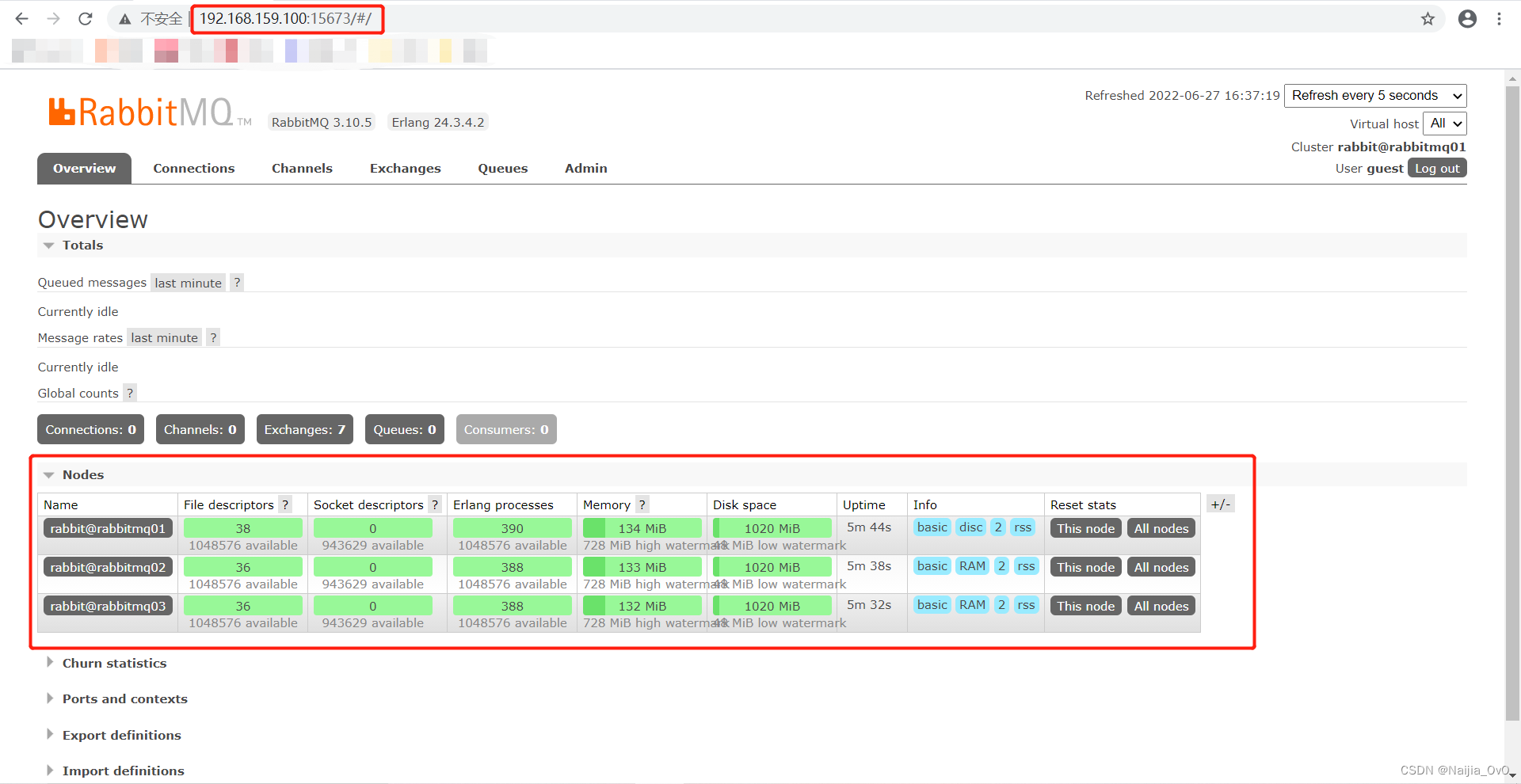Open help for File descriptors column
This screenshot has width=1521, height=784.
(x=285, y=504)
